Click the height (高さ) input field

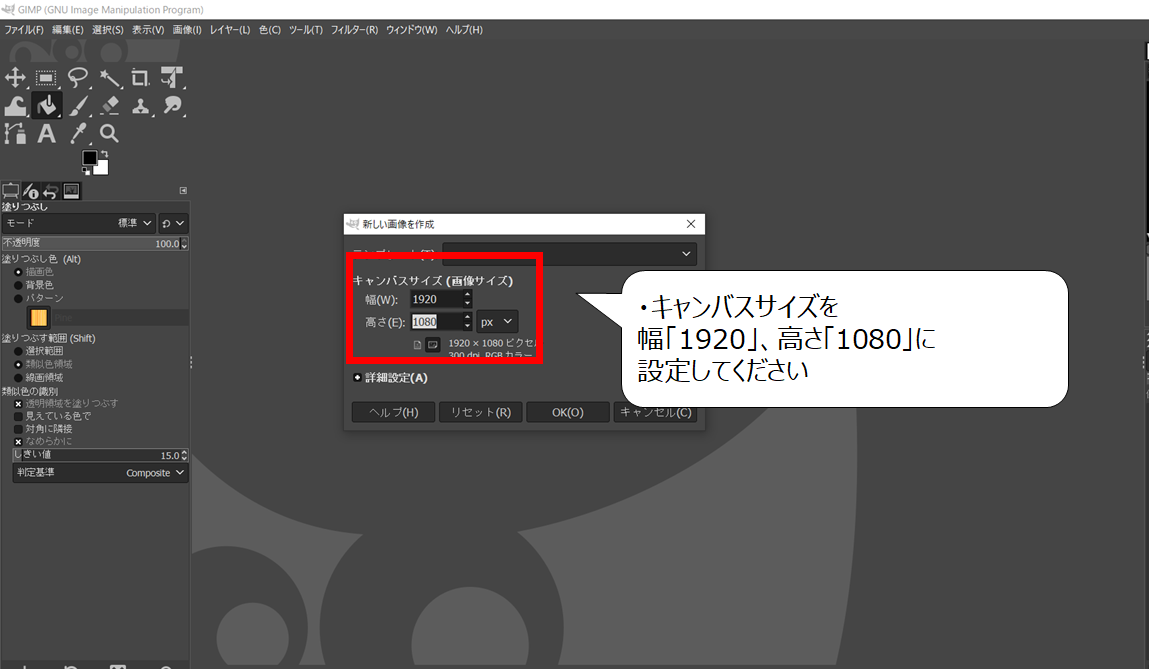pos(436,322)
